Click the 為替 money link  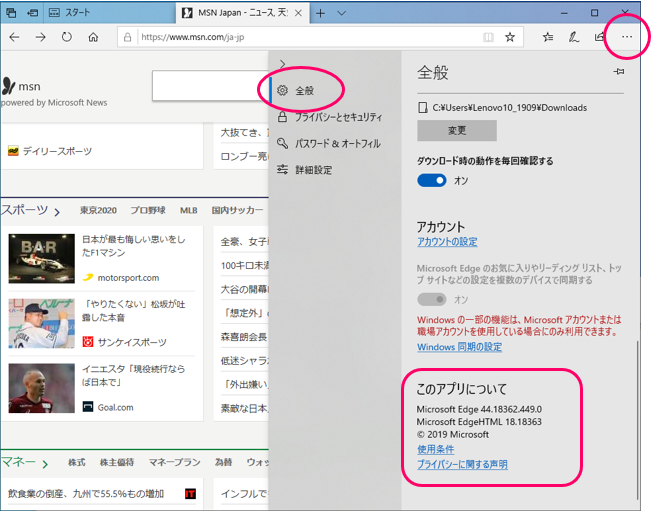click(223, 462)
